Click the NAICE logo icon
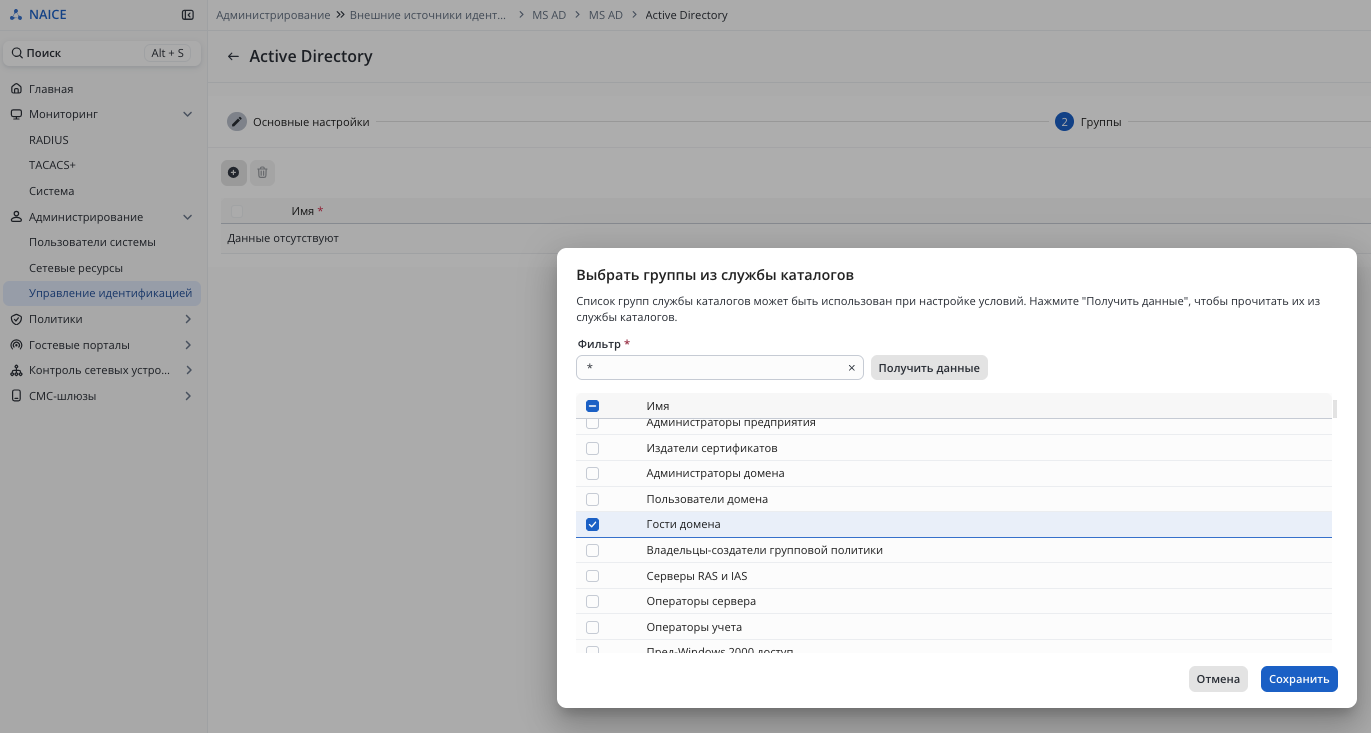This screenshot has width=1371, height=733. pos(16,15)
